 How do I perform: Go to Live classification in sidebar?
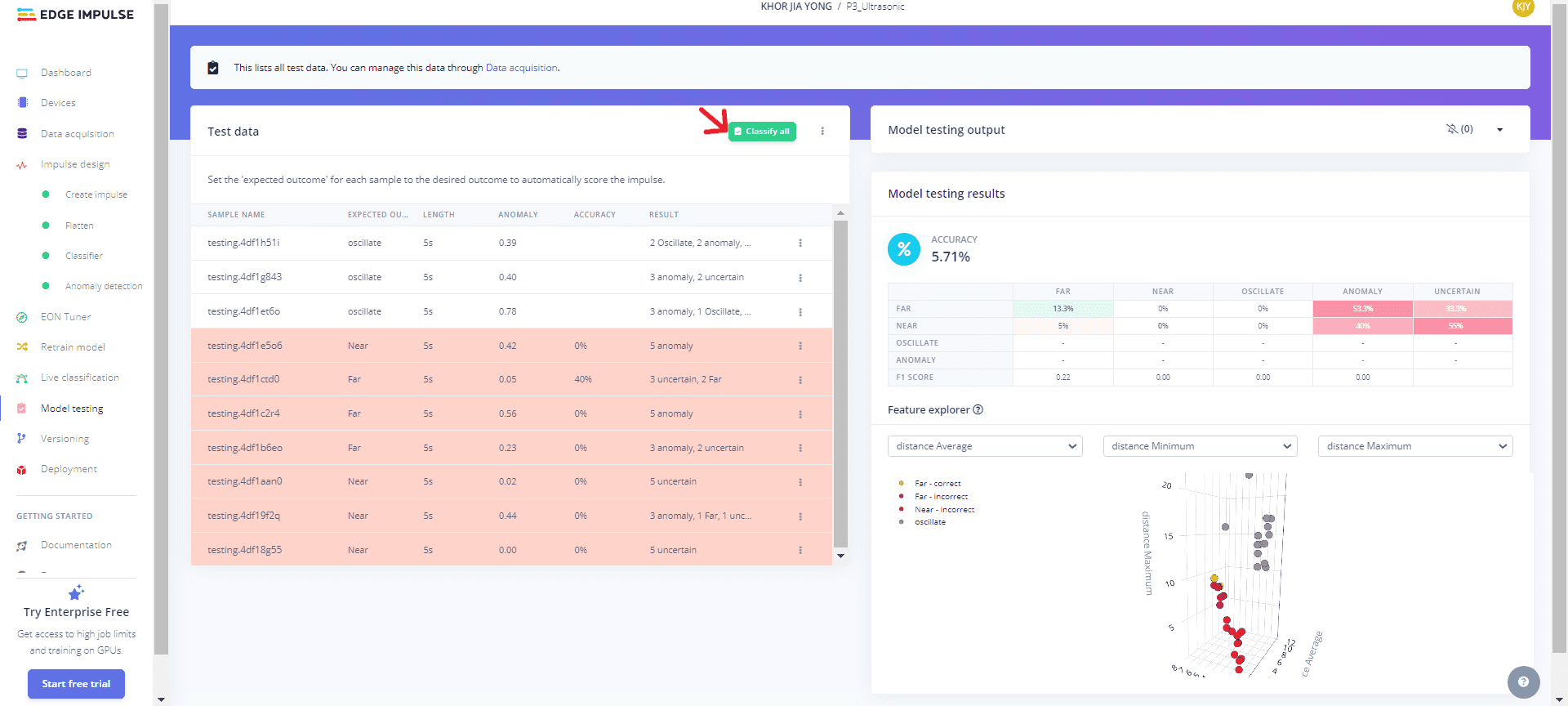pyautogui.click(x=79, y=378)
